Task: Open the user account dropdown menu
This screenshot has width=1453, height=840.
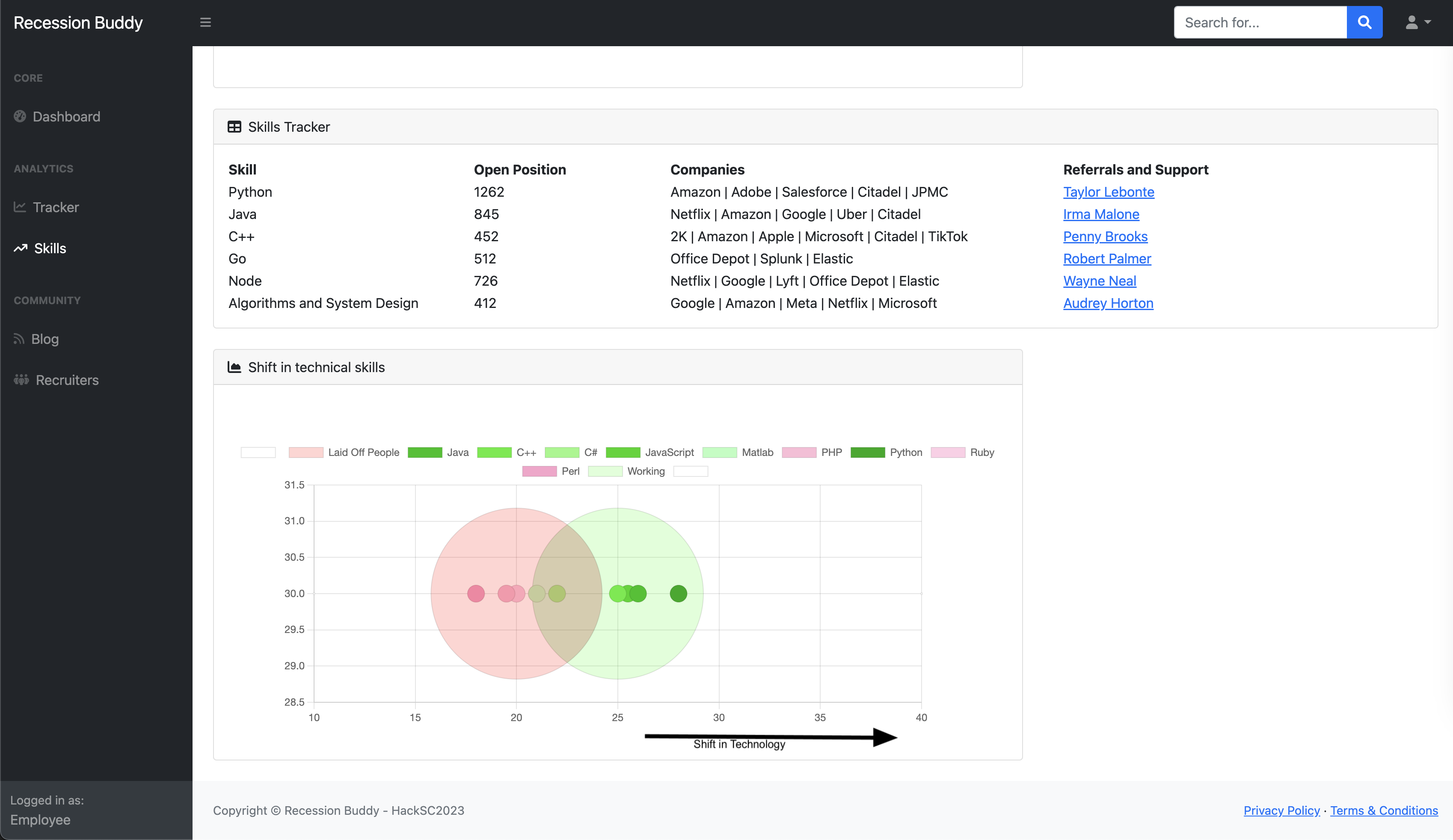Action: click(x=1417, y=23)
